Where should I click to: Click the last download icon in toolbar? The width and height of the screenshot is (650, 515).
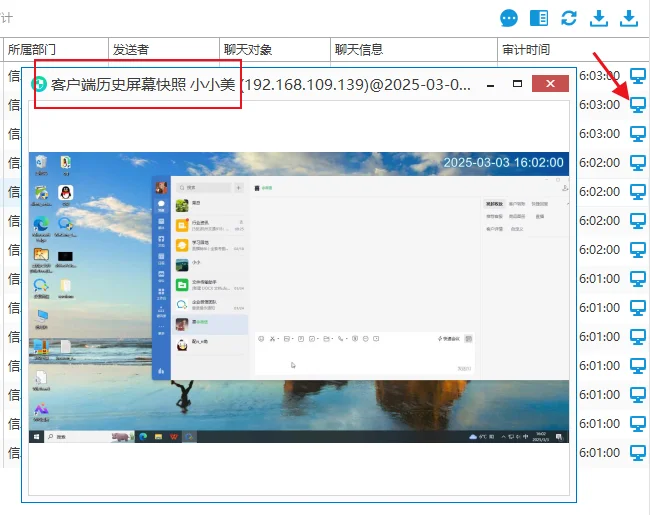tap(629, 18)
